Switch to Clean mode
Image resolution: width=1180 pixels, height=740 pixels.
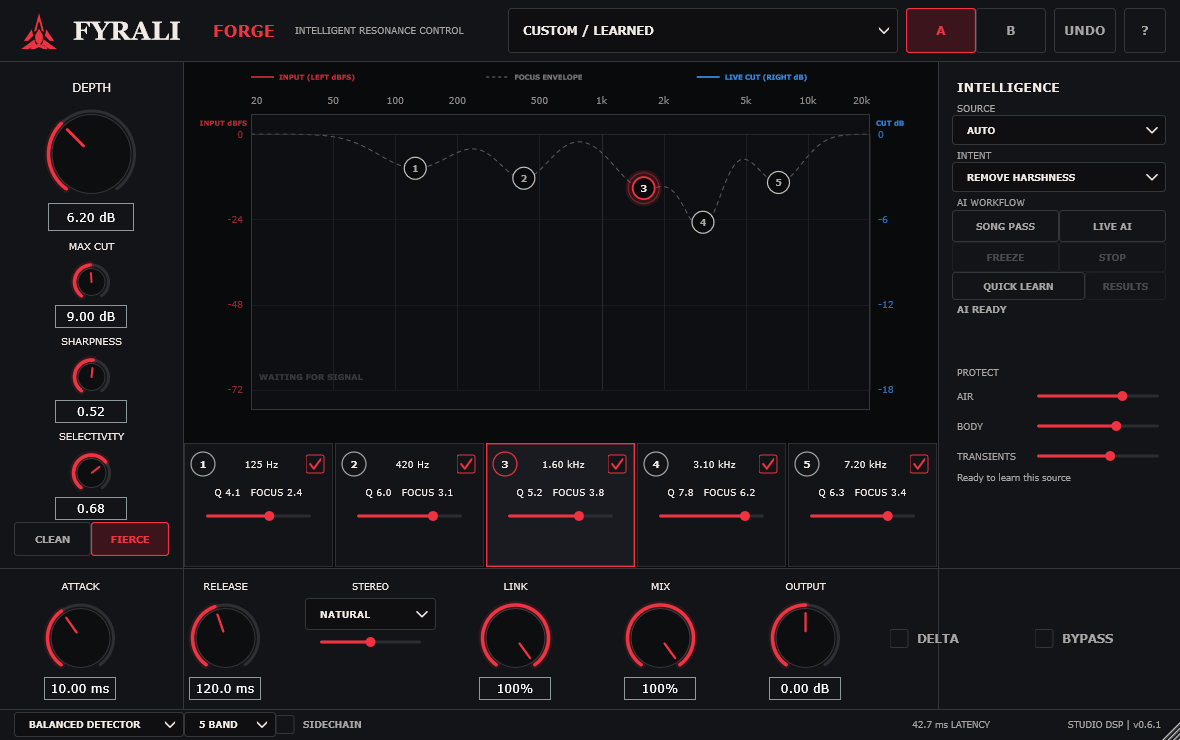coord(53,539)
